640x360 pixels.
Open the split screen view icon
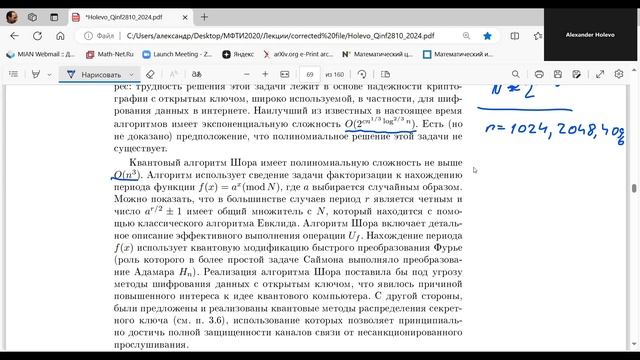[x=515, y=36]
